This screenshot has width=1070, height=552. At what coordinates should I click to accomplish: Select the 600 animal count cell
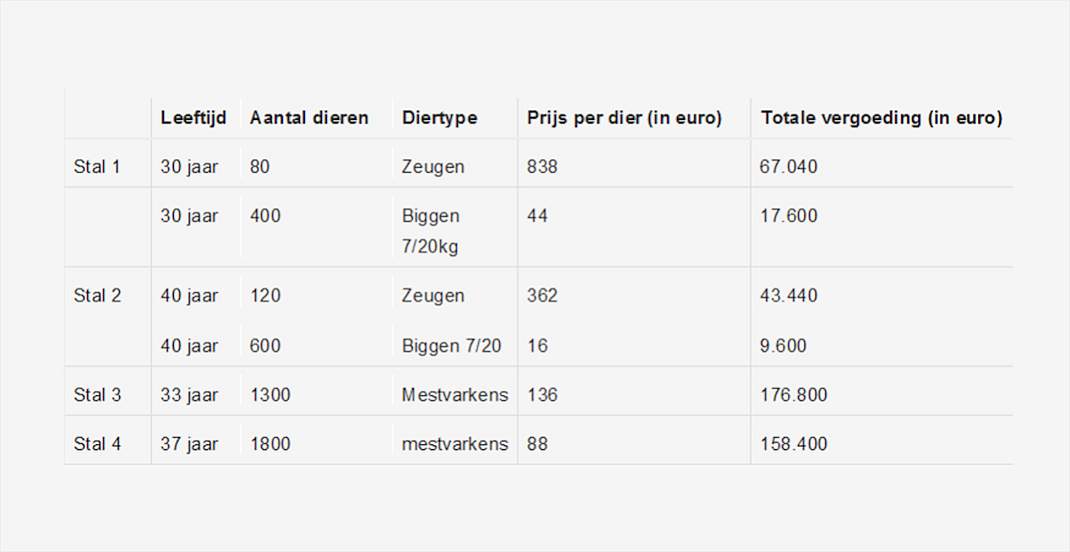coord(265,346)
